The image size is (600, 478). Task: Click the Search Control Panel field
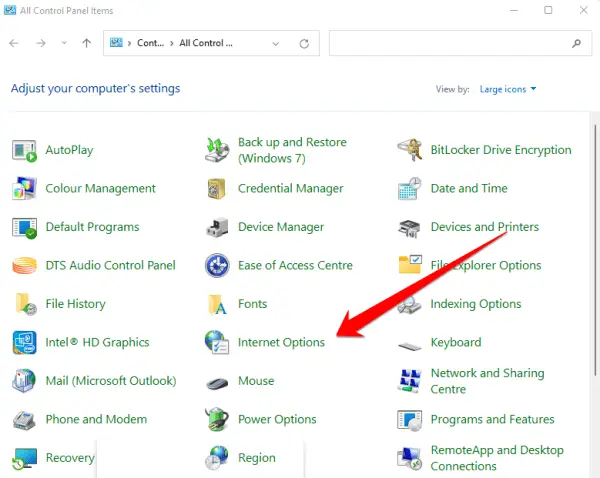(x=460, y=43)
